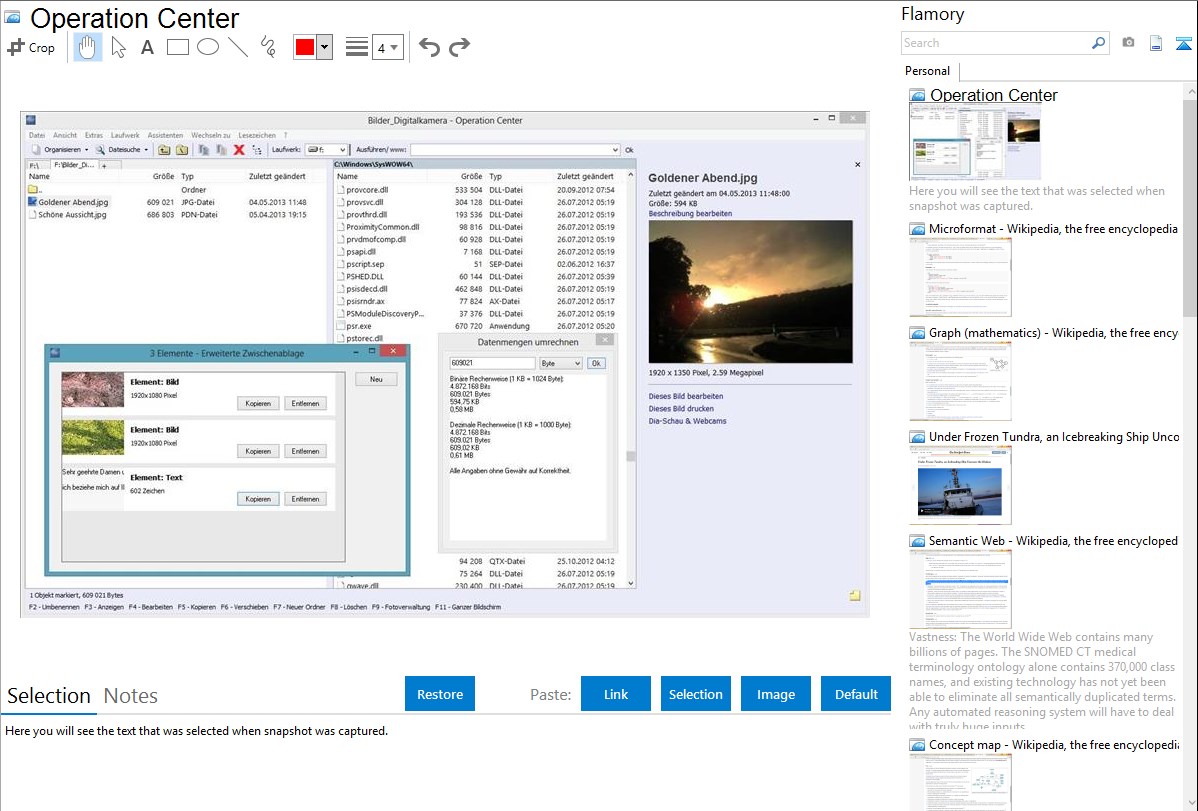The image size is (1198, 811).
Task: Click the magnifier icon in search box
Action: (x=1098, y=43)
